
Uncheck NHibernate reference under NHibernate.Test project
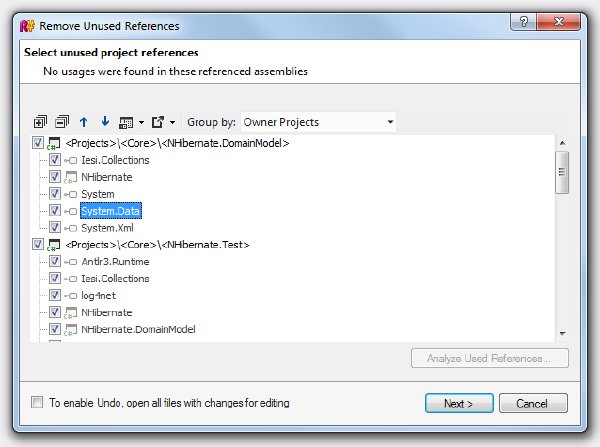pos(54,312)
